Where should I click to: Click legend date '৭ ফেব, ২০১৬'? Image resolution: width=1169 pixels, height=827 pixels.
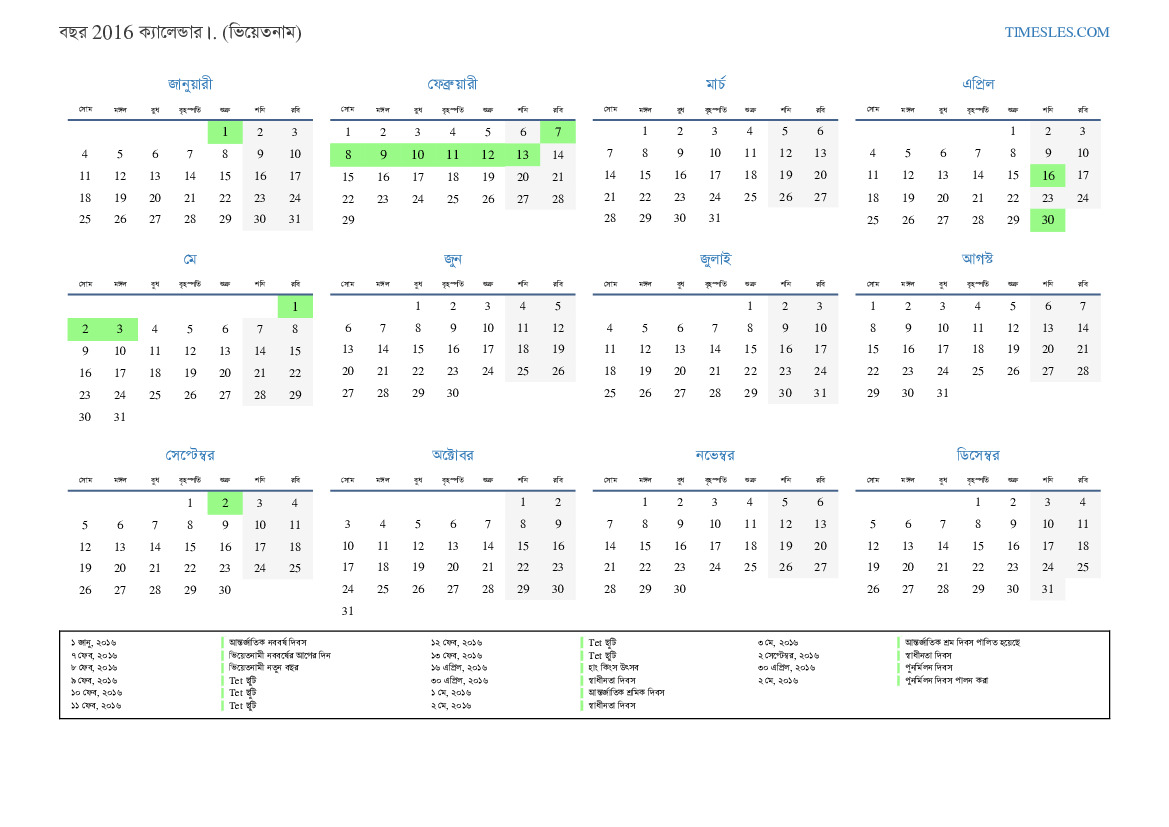94,655
